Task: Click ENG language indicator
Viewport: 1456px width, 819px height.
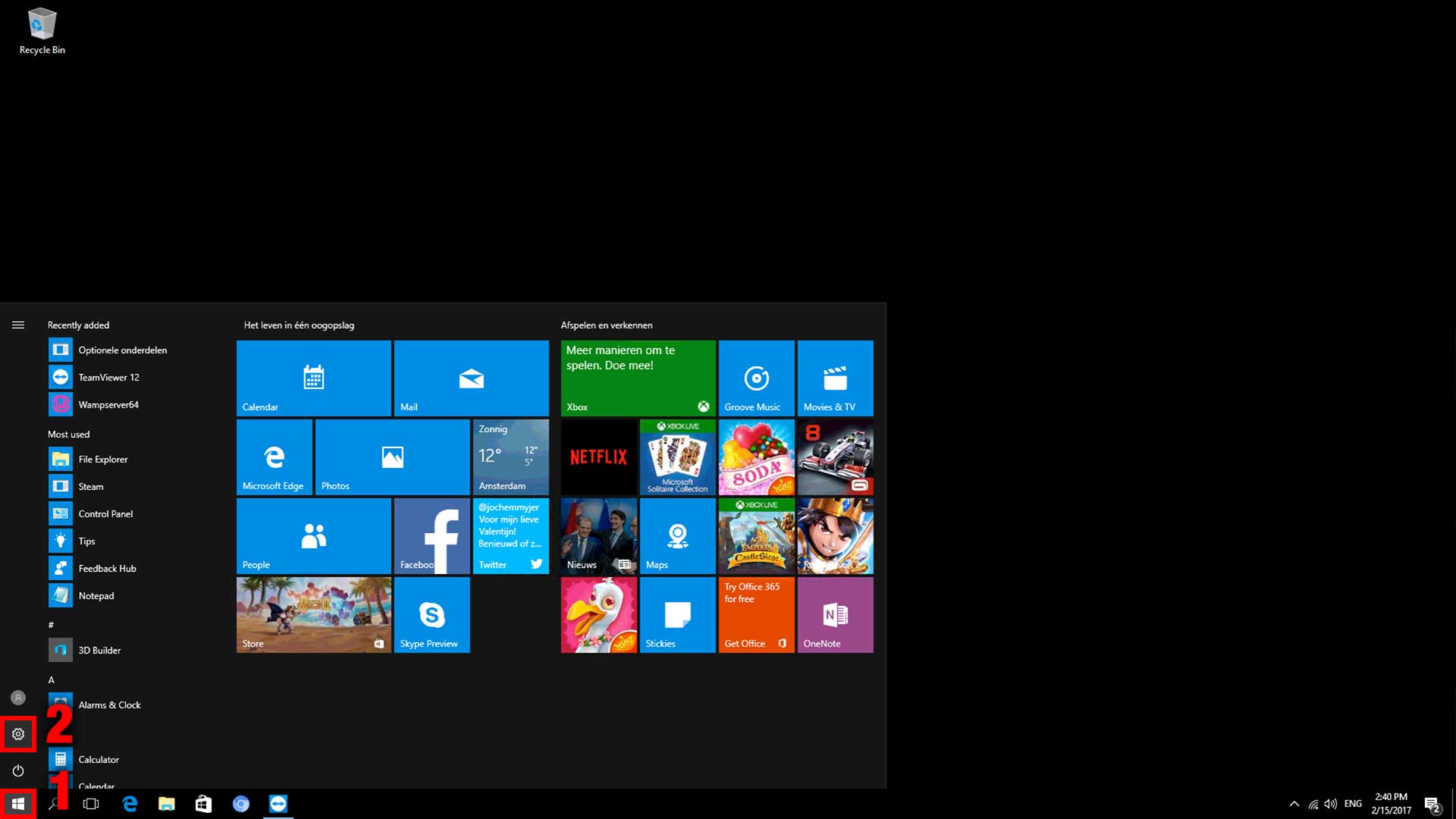Action: tap(1353, 804)
